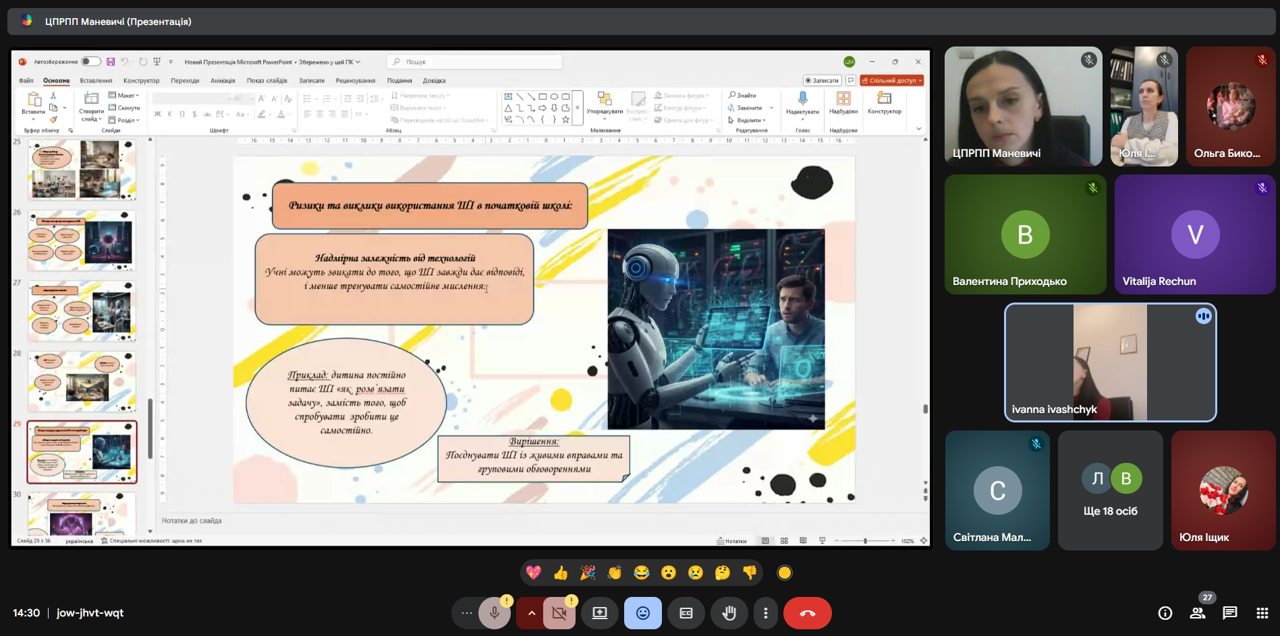Select the 'Ще 18 осіб' participants tile
The image size is (1280, 636).
(1110, 490)
